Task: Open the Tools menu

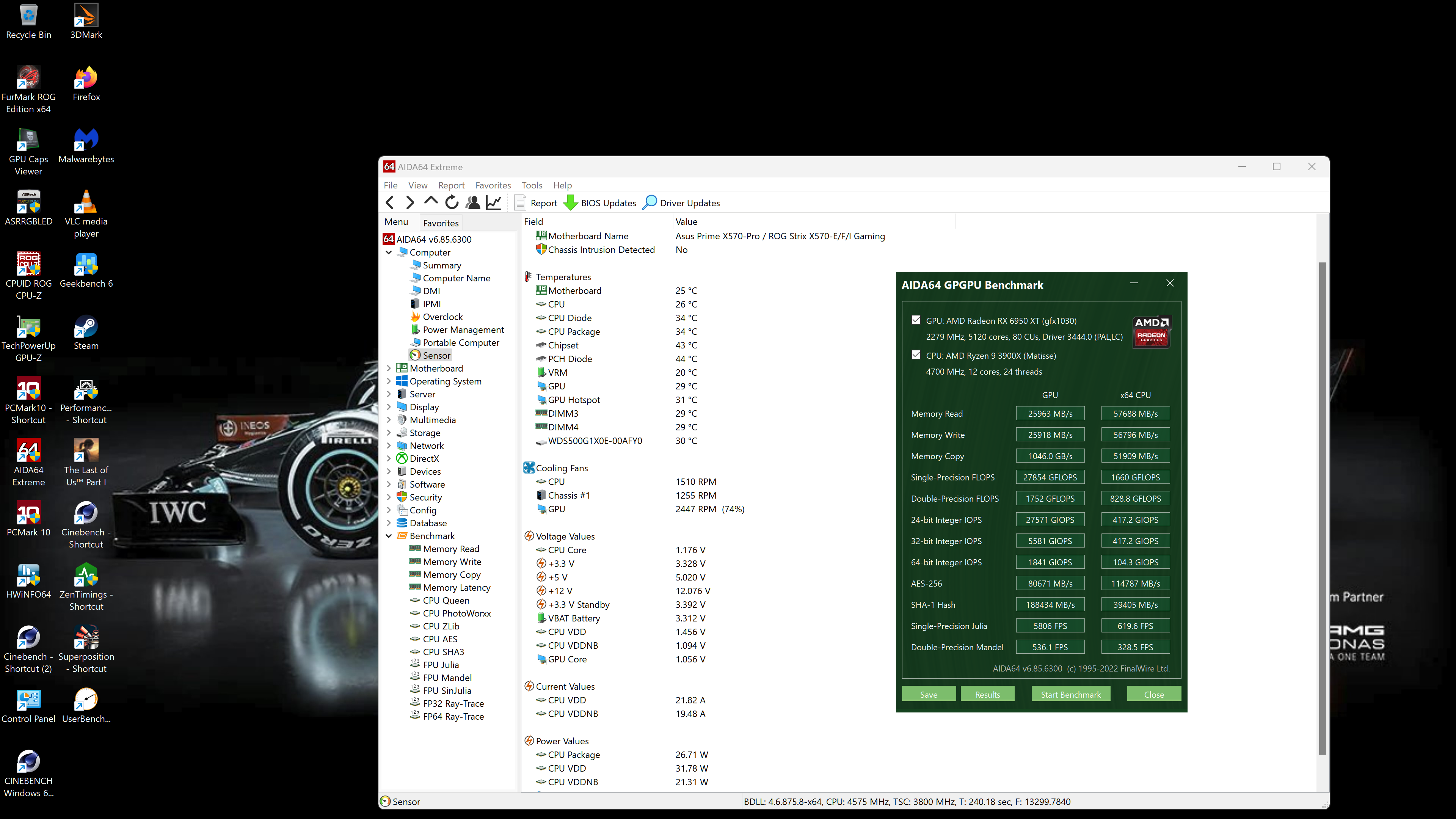Action: click(x=532, y=185)
